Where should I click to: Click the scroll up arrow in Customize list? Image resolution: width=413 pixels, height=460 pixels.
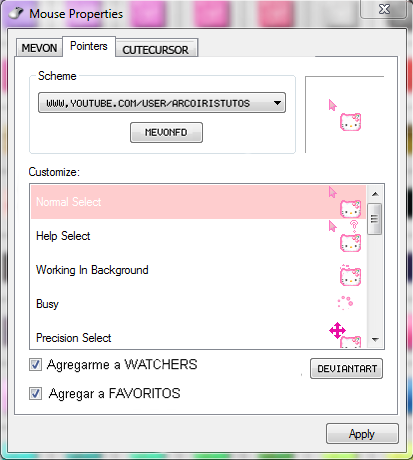[375, 194]
